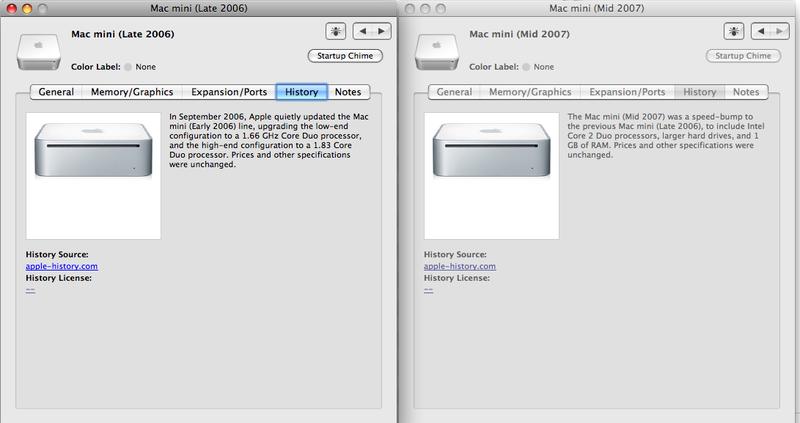The image size is (800, 423).
Task: Open Color Label selector in Mid 2007 window
Action: [538, 67]
